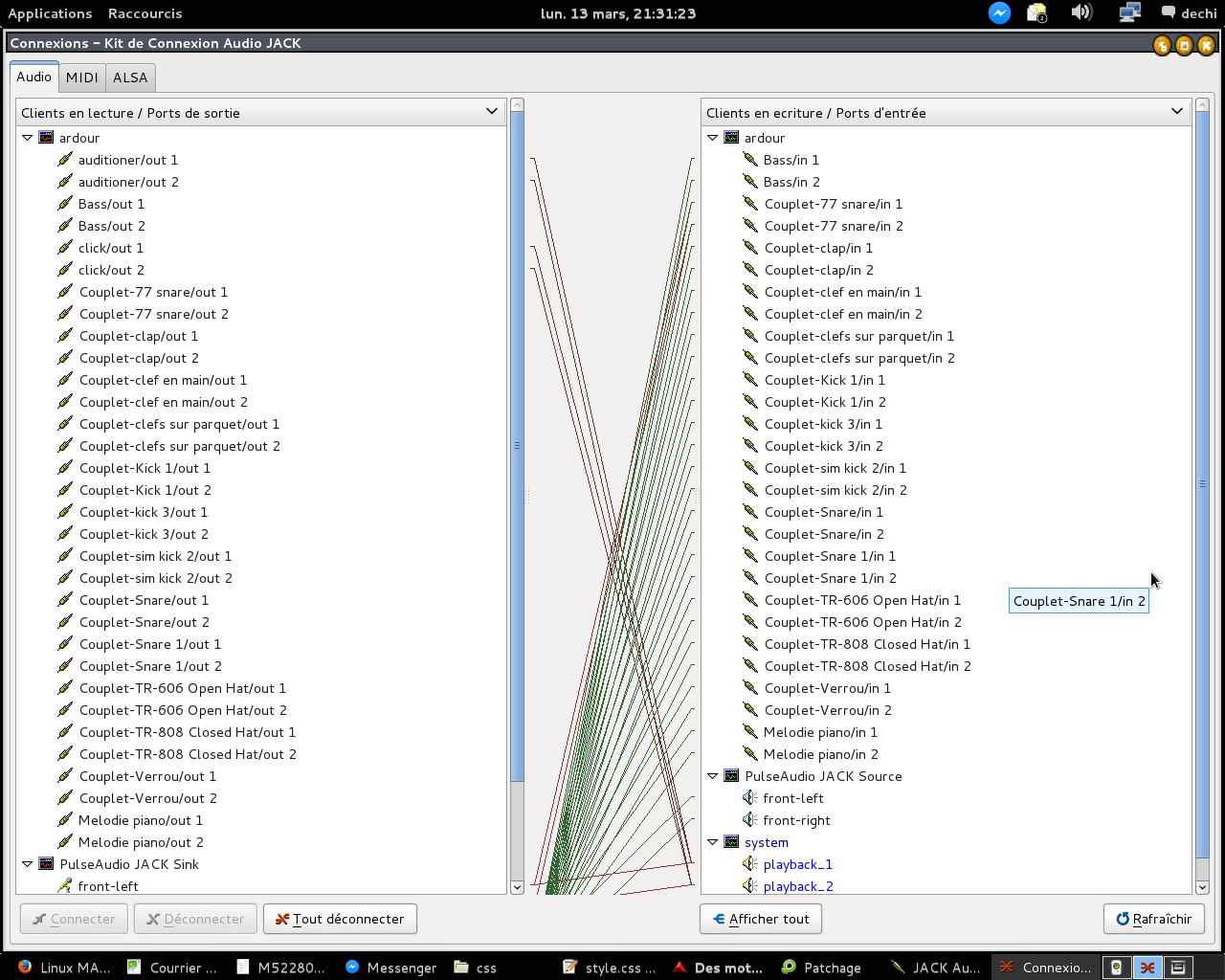1225x980 pixels.
Task: Click the speaker icon beside front-left input port
Action: point(750,798)
